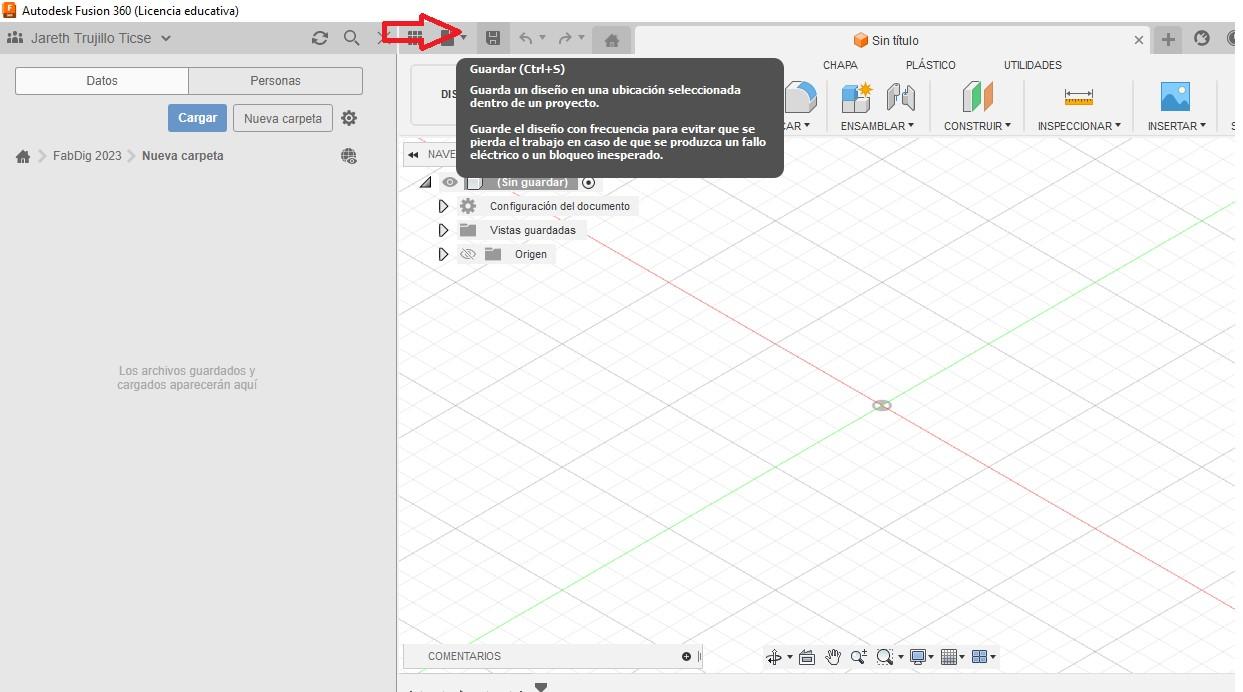Expand the Vistas guardadas folder
This screenshot has width=1243, height=692.
coord(443,230)
